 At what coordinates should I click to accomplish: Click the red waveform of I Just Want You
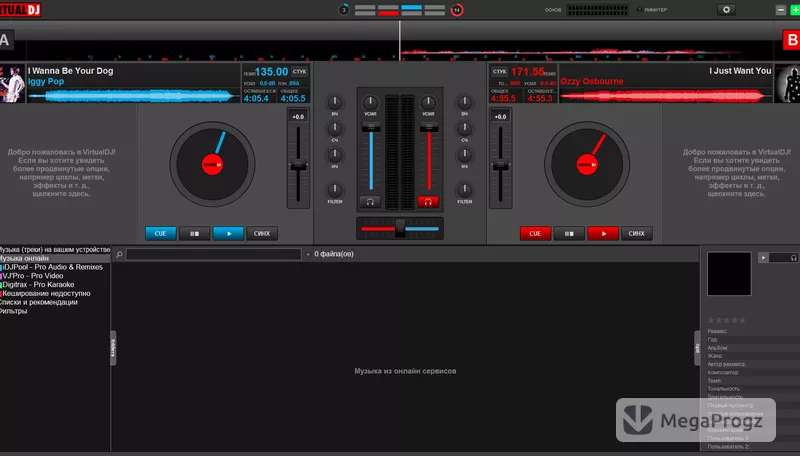(666, 95)
